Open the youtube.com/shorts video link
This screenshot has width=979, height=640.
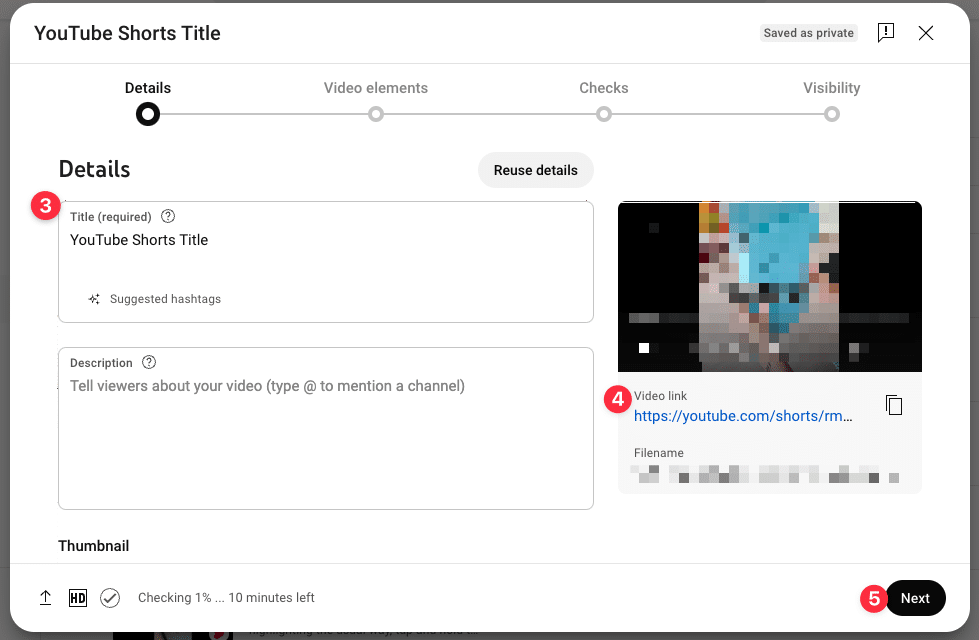click(x=743, y=416)
